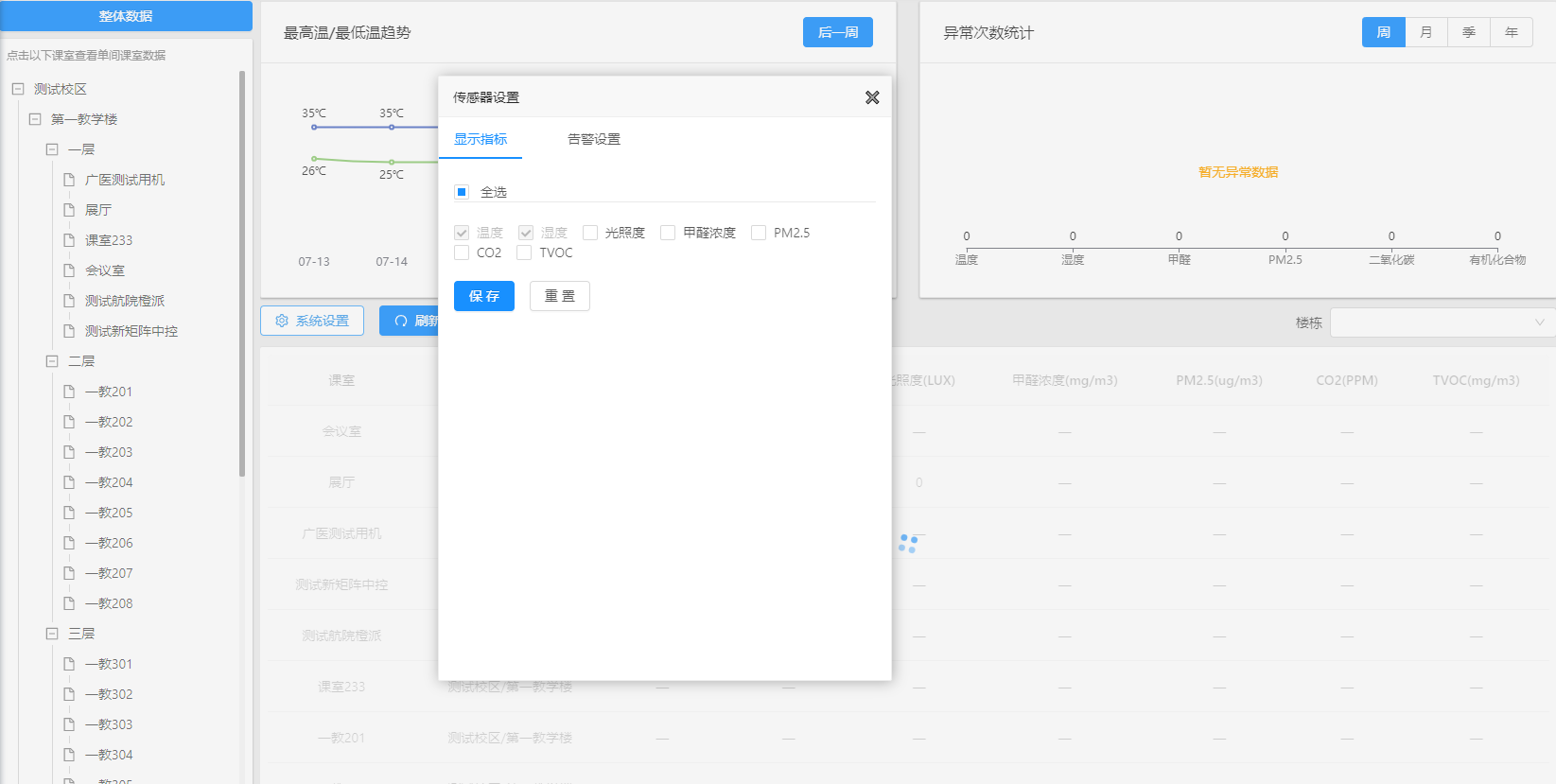Enable the TVOC checkbox
Screen dimensions: 1556x784
point(524,253)
